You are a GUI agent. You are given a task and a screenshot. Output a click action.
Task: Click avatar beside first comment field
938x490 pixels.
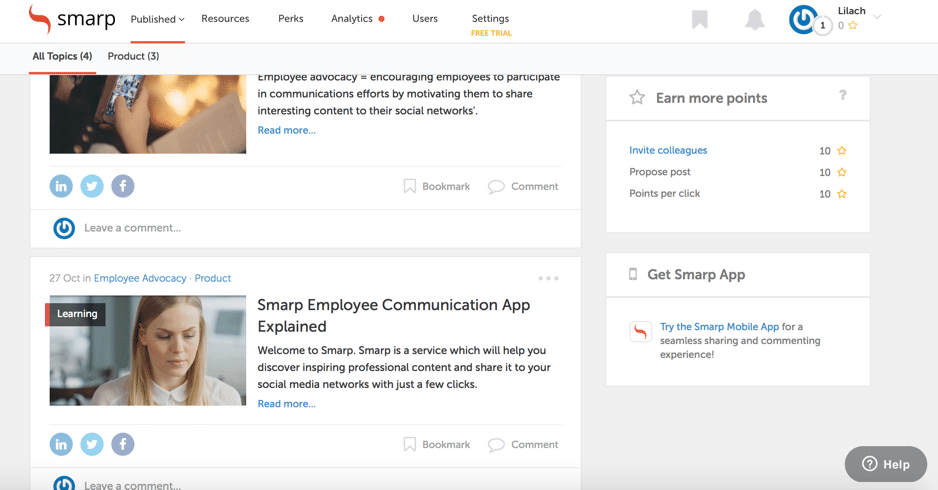[64, 228]
